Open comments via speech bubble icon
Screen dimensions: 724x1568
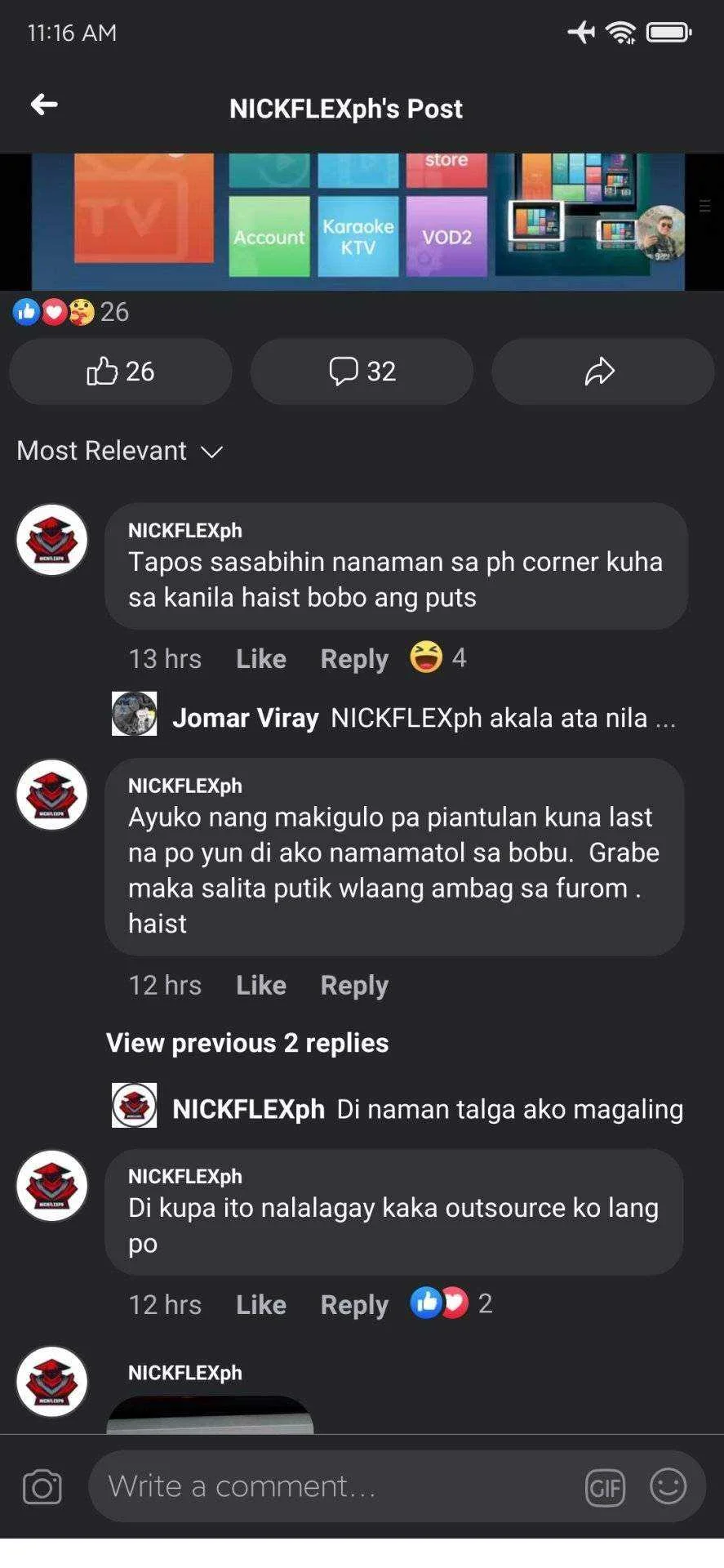point(362,372)
